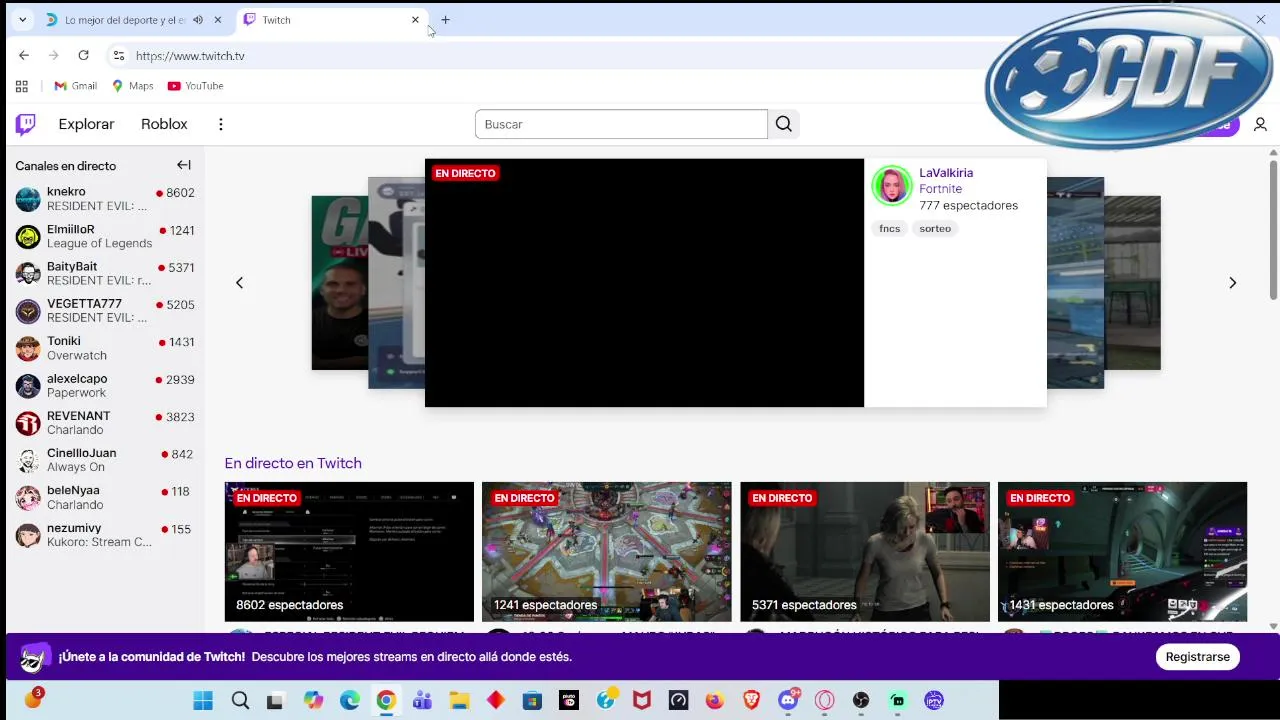Click alexelcapo channel avatar in sidebar
1280x720 pixels.
[28, 385]
